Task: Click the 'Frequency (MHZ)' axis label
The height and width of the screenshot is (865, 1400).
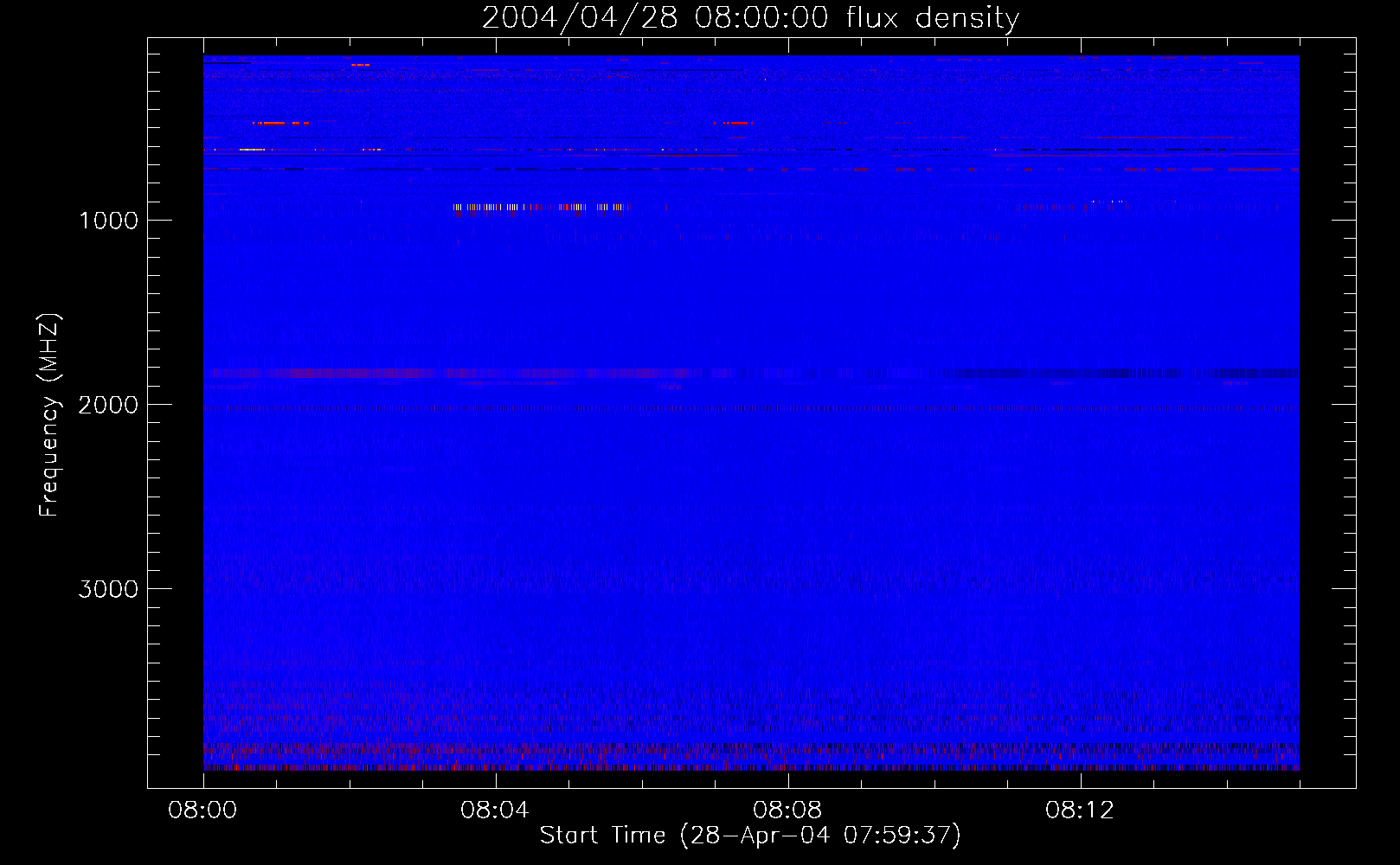Action: [x=49, y=415]
